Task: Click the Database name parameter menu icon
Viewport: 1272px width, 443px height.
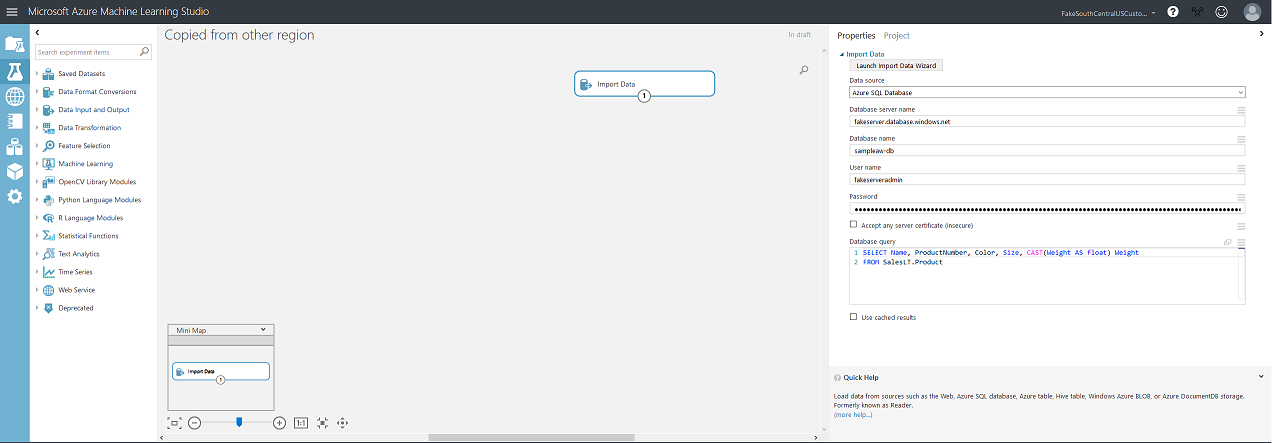Action: tap(1241, 139)
